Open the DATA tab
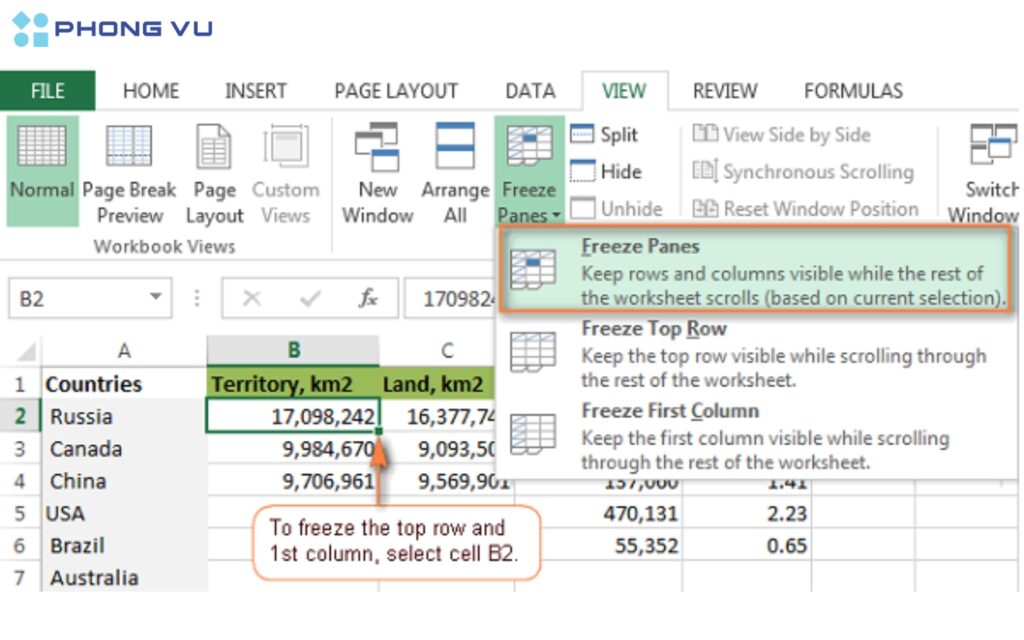This screenshot has width=1024, height=640. tap(530, 91)
